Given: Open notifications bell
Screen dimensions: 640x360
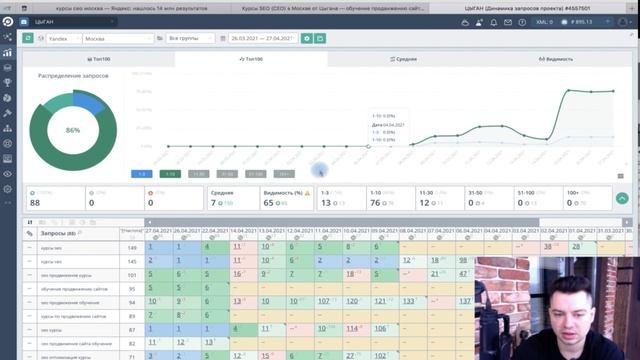Looking at the screenshot, I should [x=493, y=22].
